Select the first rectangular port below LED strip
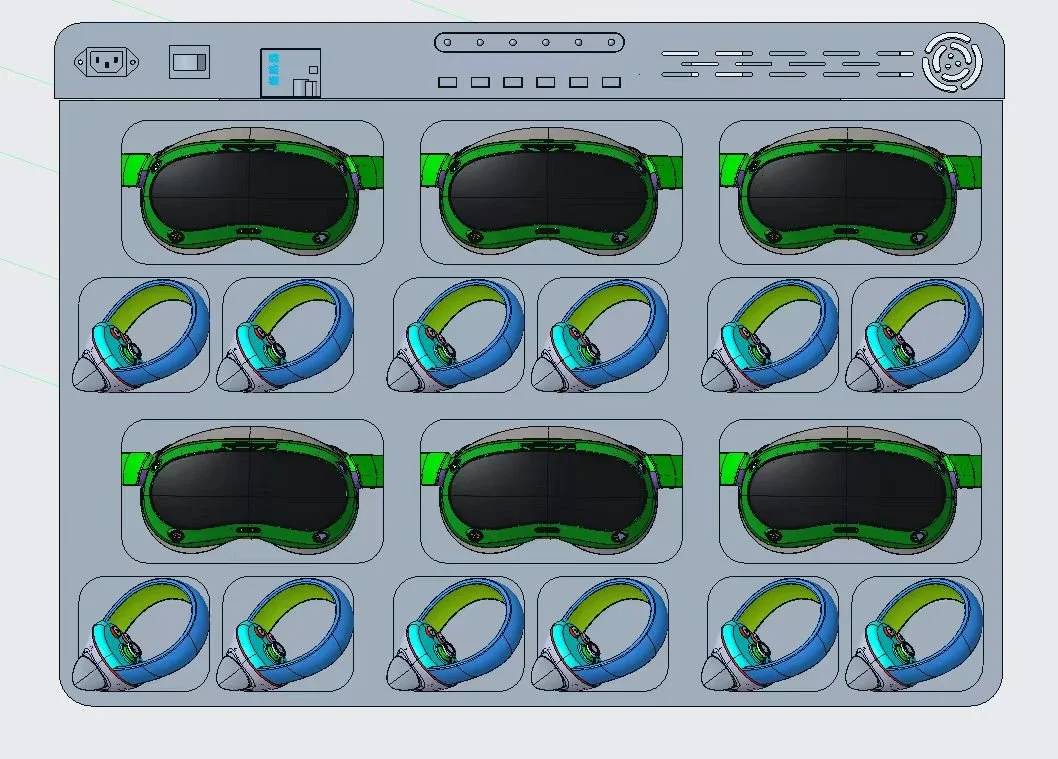This screenshot has width=1058, height=759. point(447,82)
